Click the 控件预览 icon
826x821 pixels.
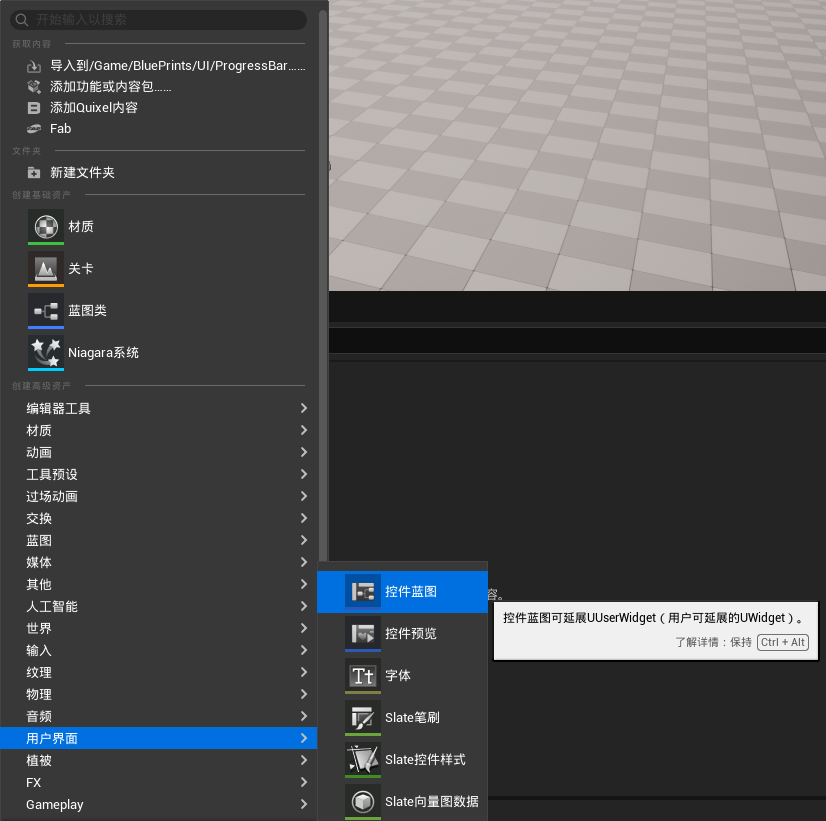pos(363,634)
